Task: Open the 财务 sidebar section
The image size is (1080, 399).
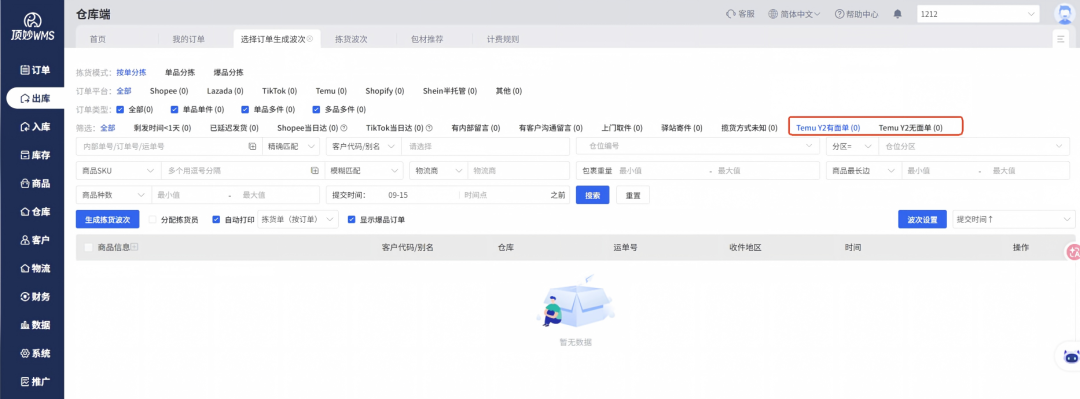Action: point(35,296)
